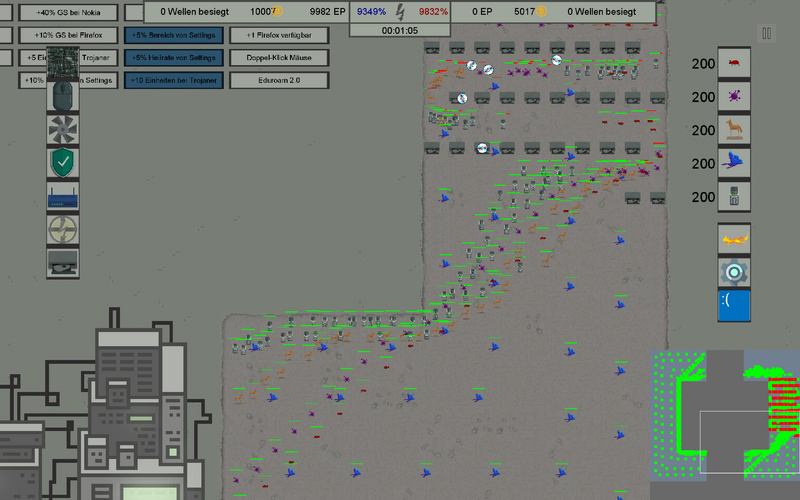This screenshot has width=800, height=500.
Task: Toggle the '+5% Heilrate von Settings' upgrade
Action: coord(173,57)
